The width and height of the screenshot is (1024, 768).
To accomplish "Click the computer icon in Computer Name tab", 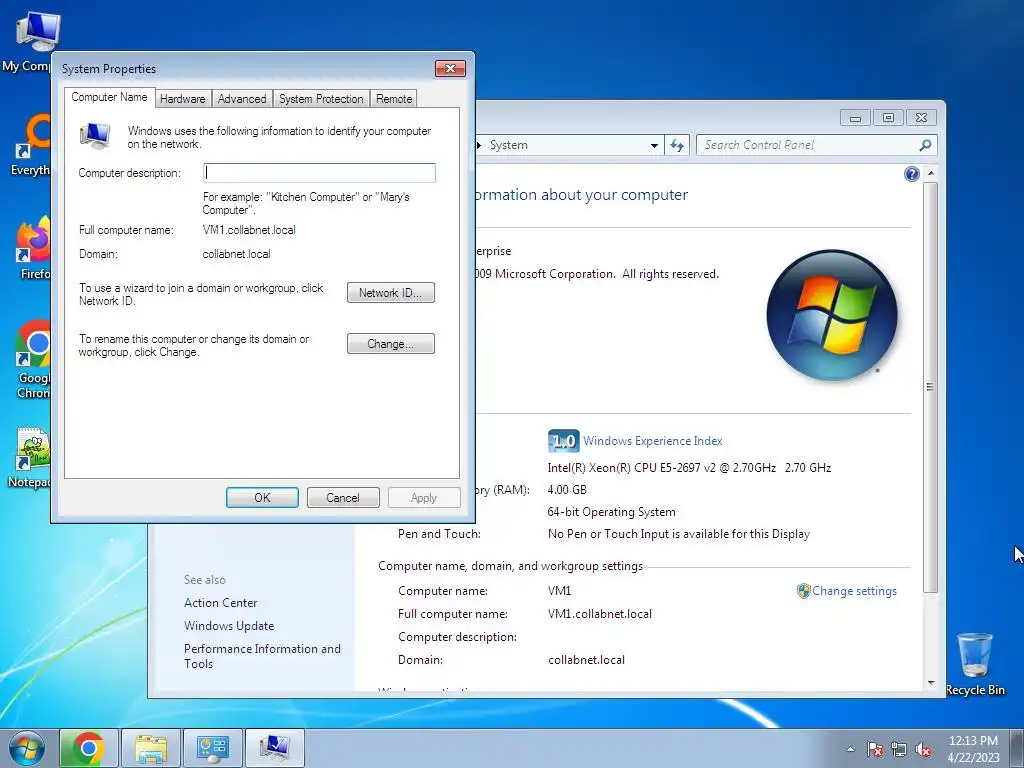I will tap(95, 136).
